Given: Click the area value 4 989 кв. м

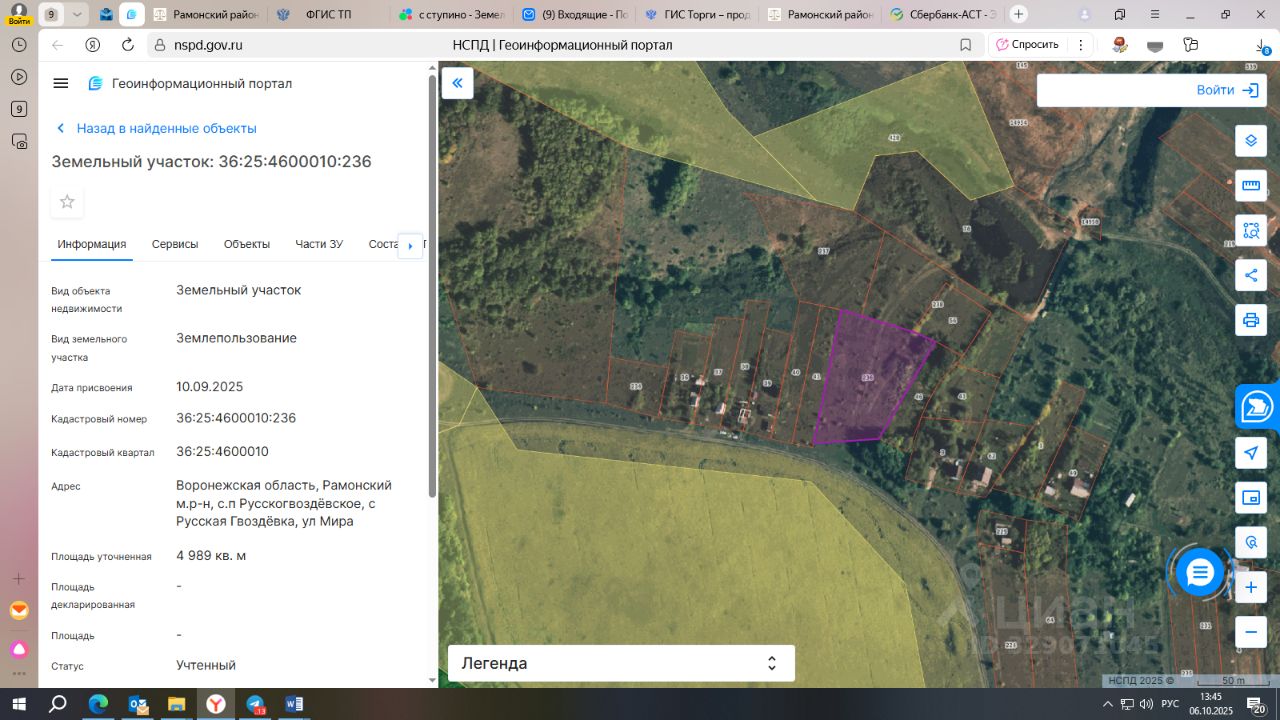Looking at the screenshot, I should [x=211, y=555].
